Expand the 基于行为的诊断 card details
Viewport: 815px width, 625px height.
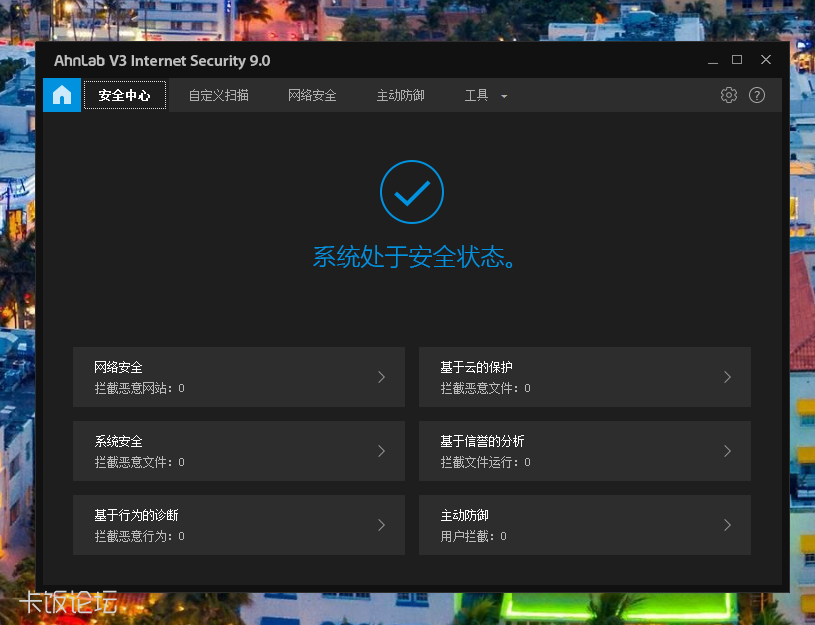click(238, 525)
